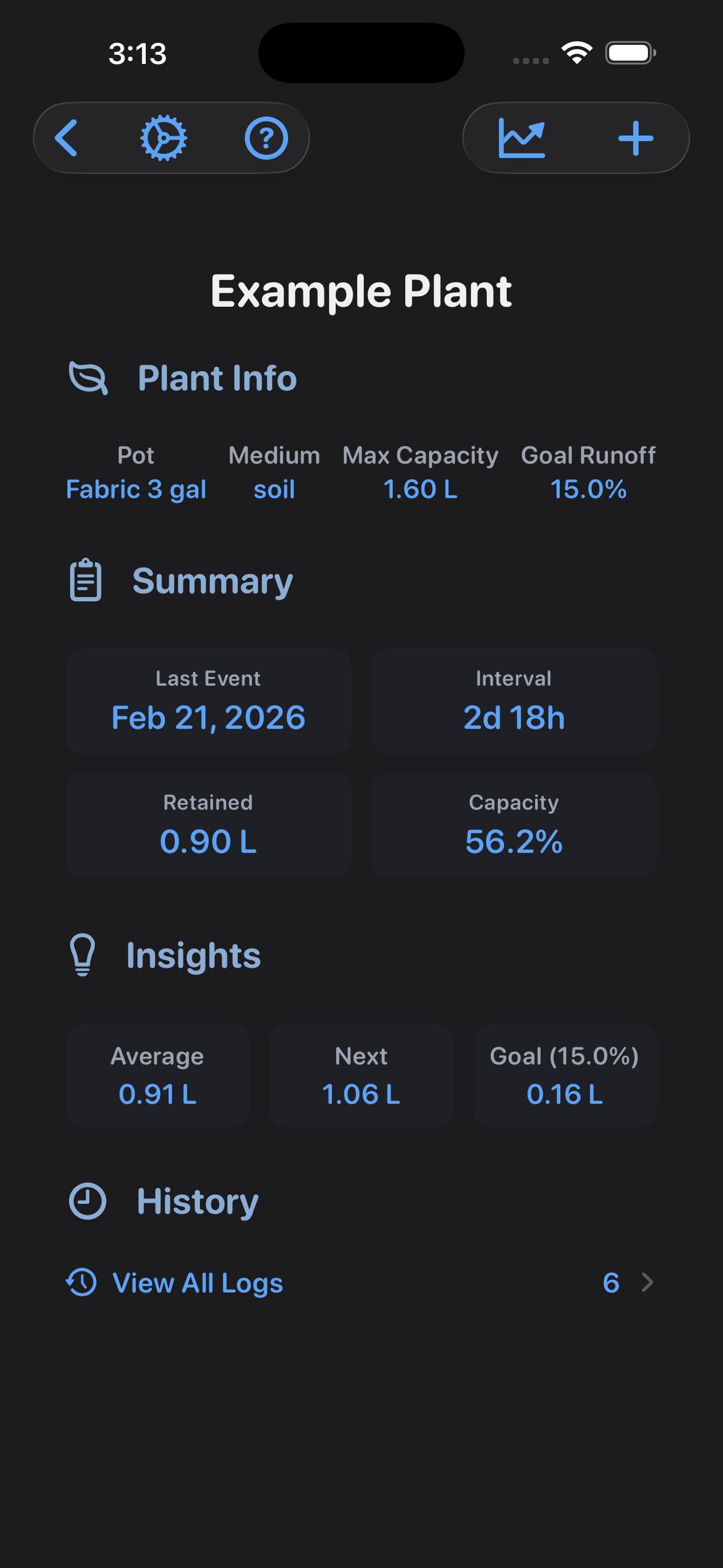Tap the Insights lightbulb icon
Viewport: 723px width, 1568px height.
(x=83, y=954)
